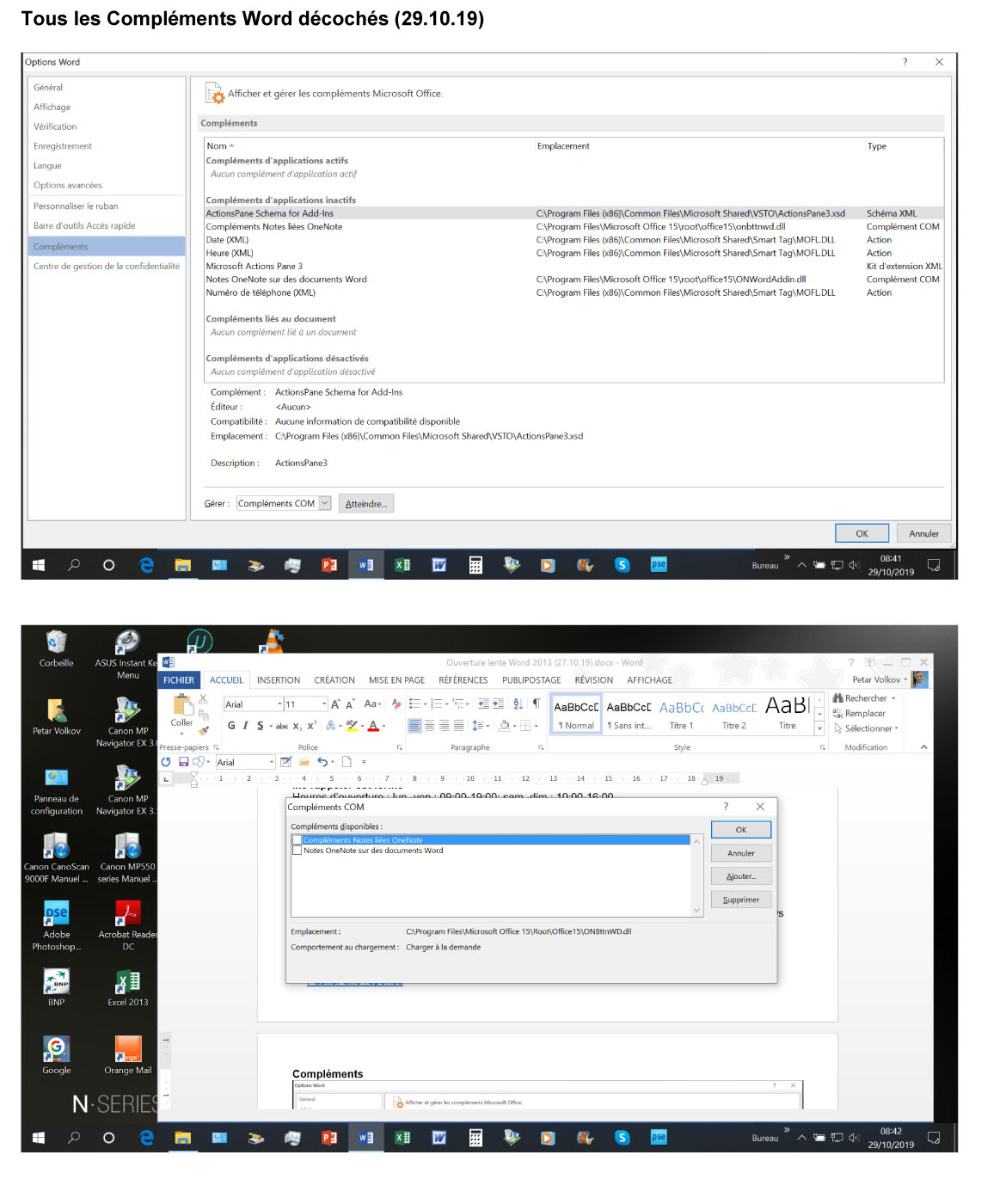The width and height of the screenshot is (1006, 1204).
Task: Click the scissors Couper icon in Presse-papiers group
Action: tap(204, 699)
